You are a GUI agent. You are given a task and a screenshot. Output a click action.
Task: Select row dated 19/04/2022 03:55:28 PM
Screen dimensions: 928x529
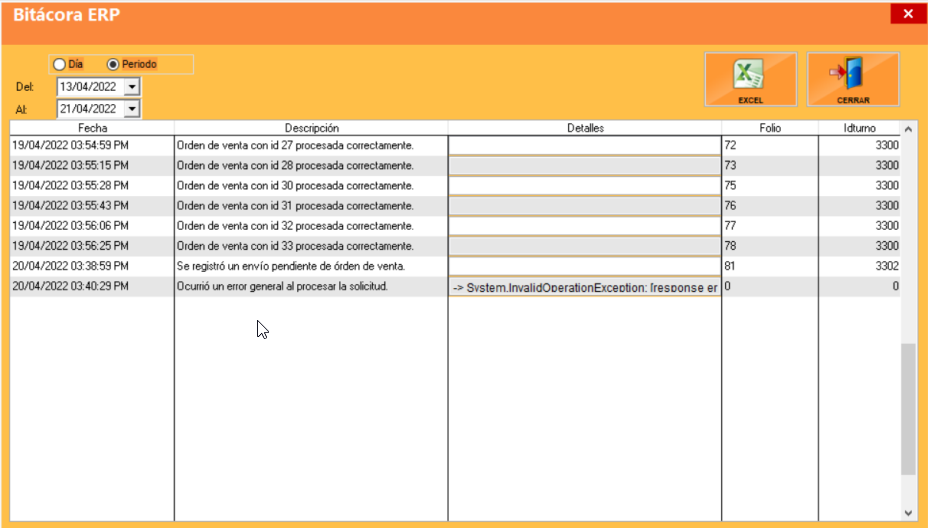[455, 186]
